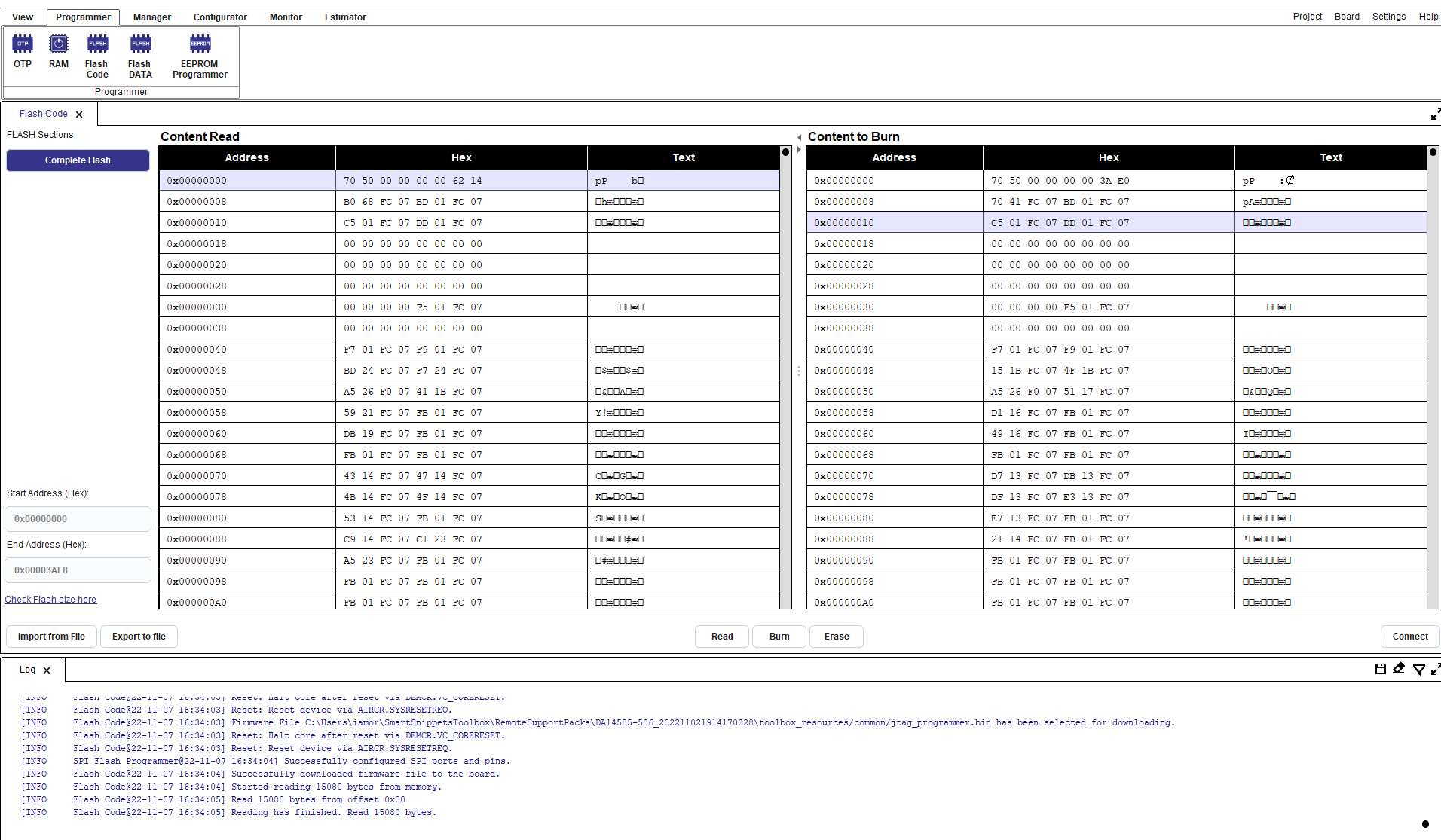Save the log to file

(x=1381, y=669)
